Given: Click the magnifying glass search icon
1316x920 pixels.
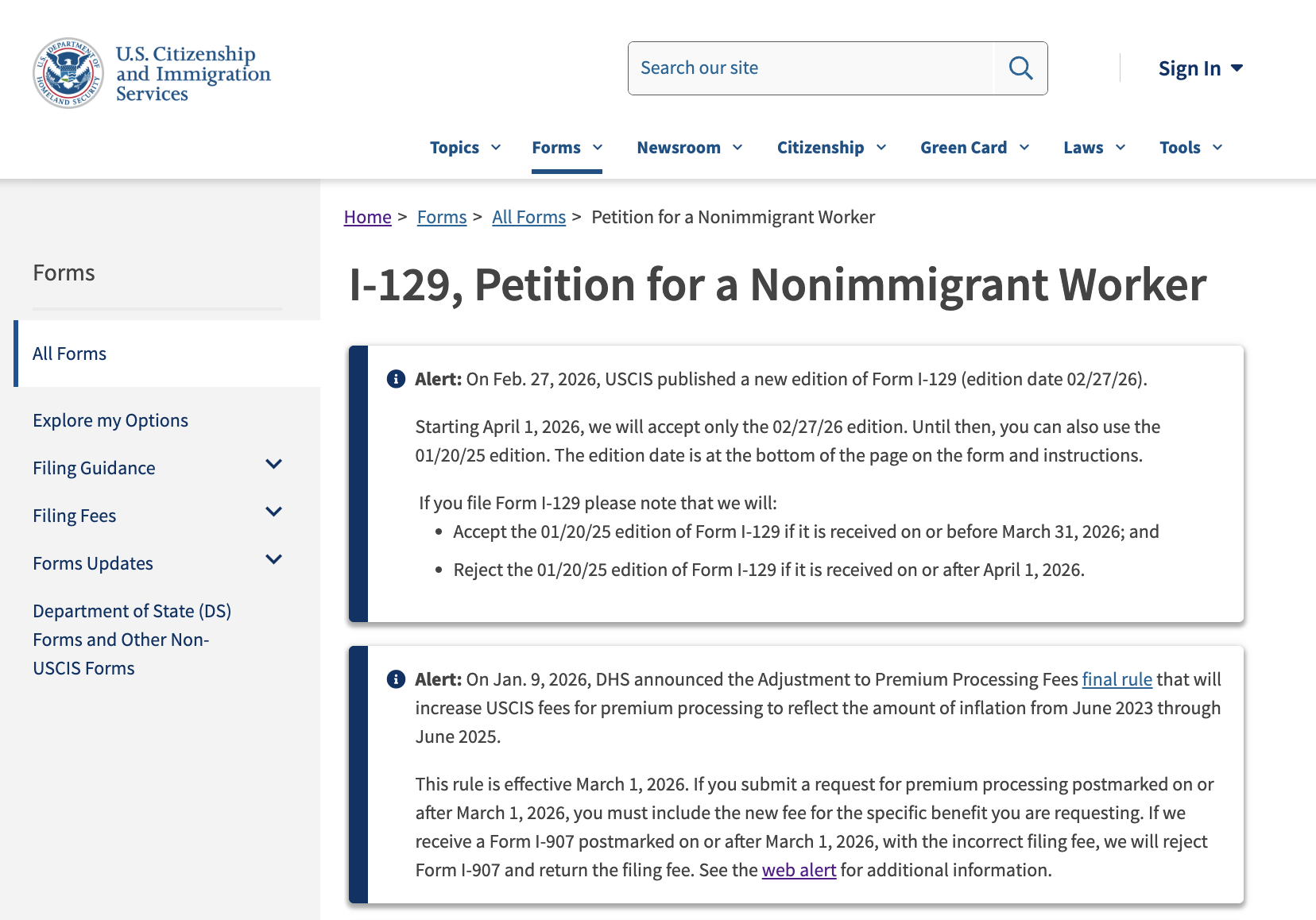Looking at the screenshot, I should click(1020, 68).
